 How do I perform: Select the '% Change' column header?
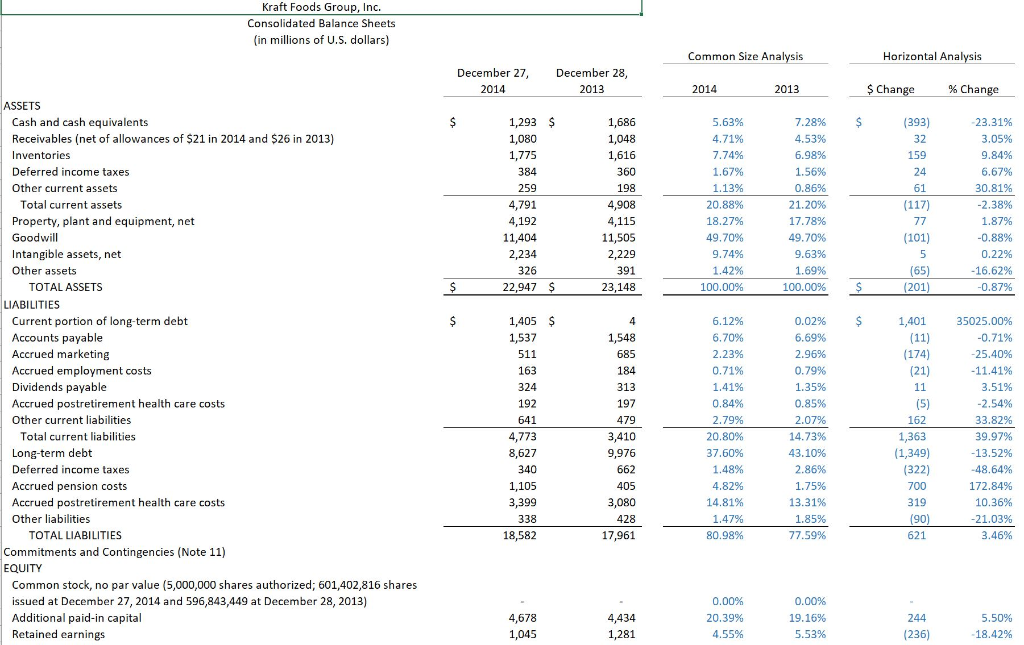pyautogui.click(x=973, y=89)
